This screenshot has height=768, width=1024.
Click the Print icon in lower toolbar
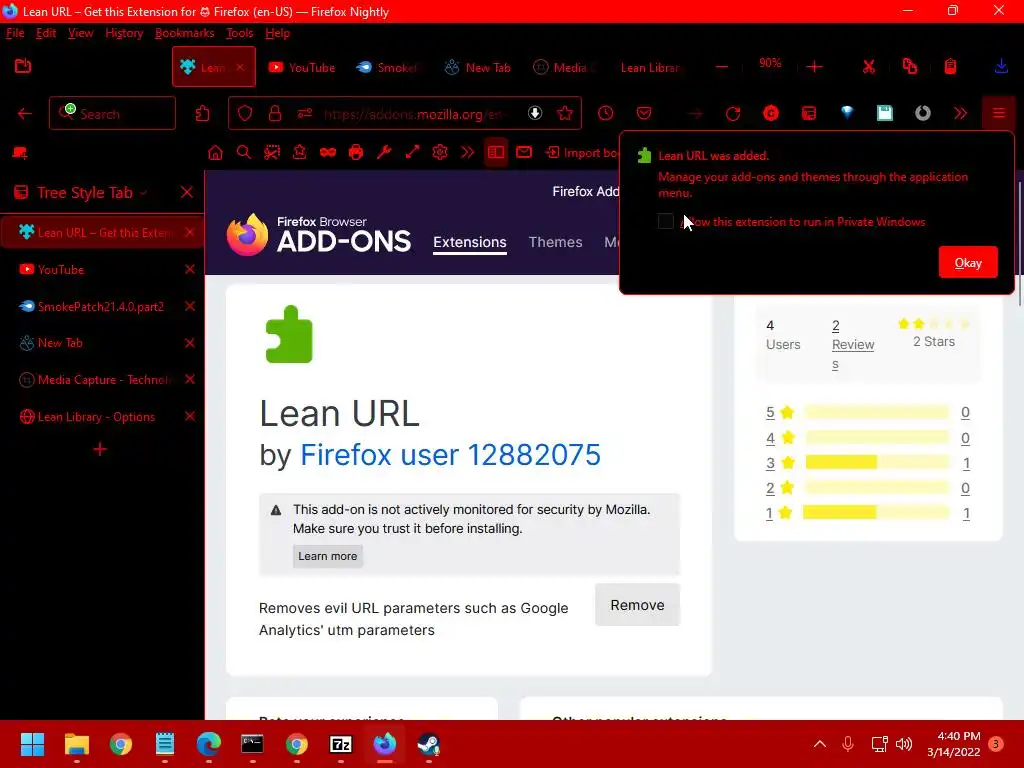point(356,153)
